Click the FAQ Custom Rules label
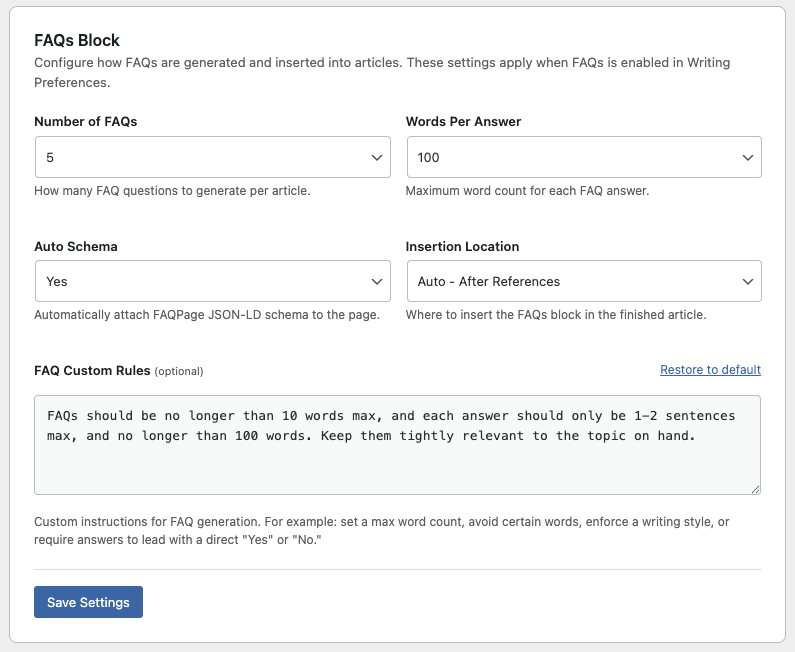The image size is (795, 652). tap(92, 371)
